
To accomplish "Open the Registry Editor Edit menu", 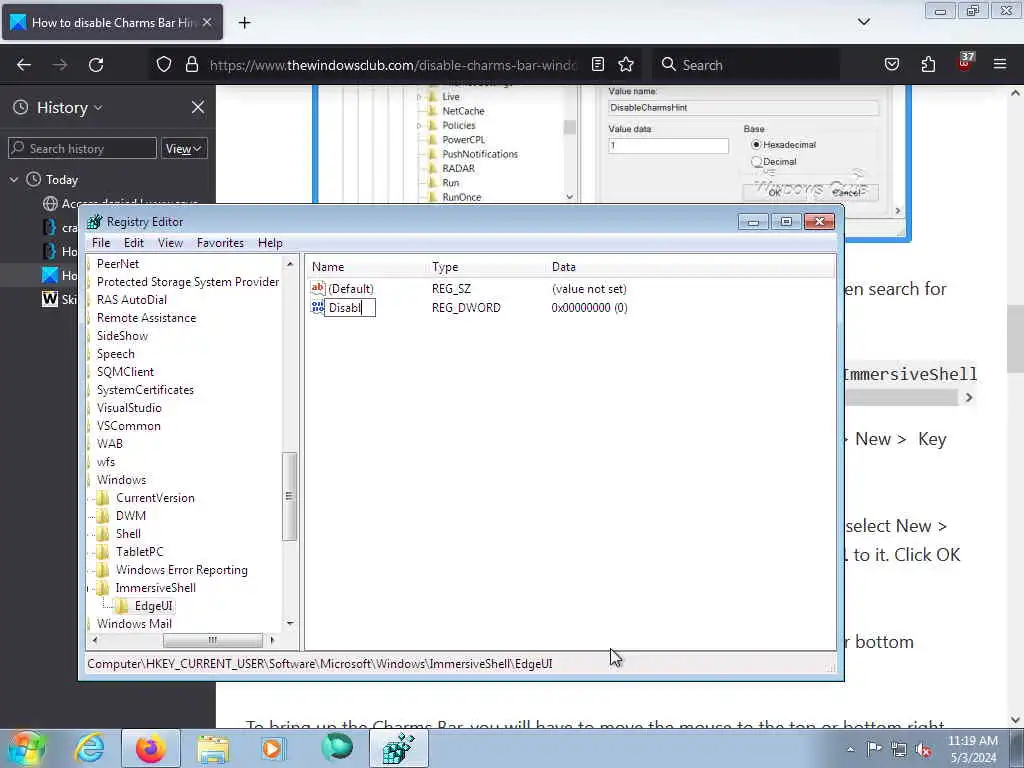I will point(134,242).
